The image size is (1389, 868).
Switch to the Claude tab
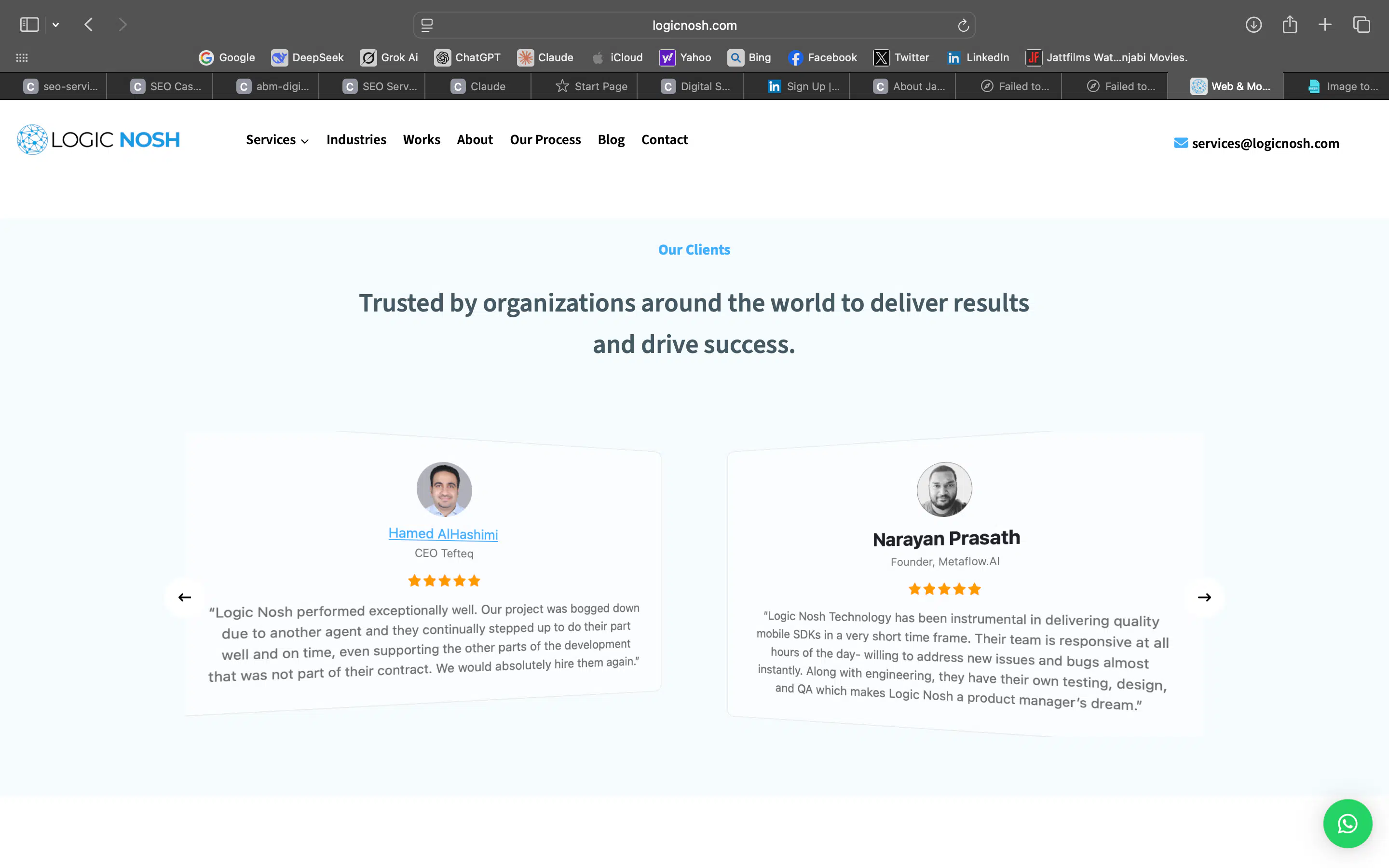coord(478,86)
